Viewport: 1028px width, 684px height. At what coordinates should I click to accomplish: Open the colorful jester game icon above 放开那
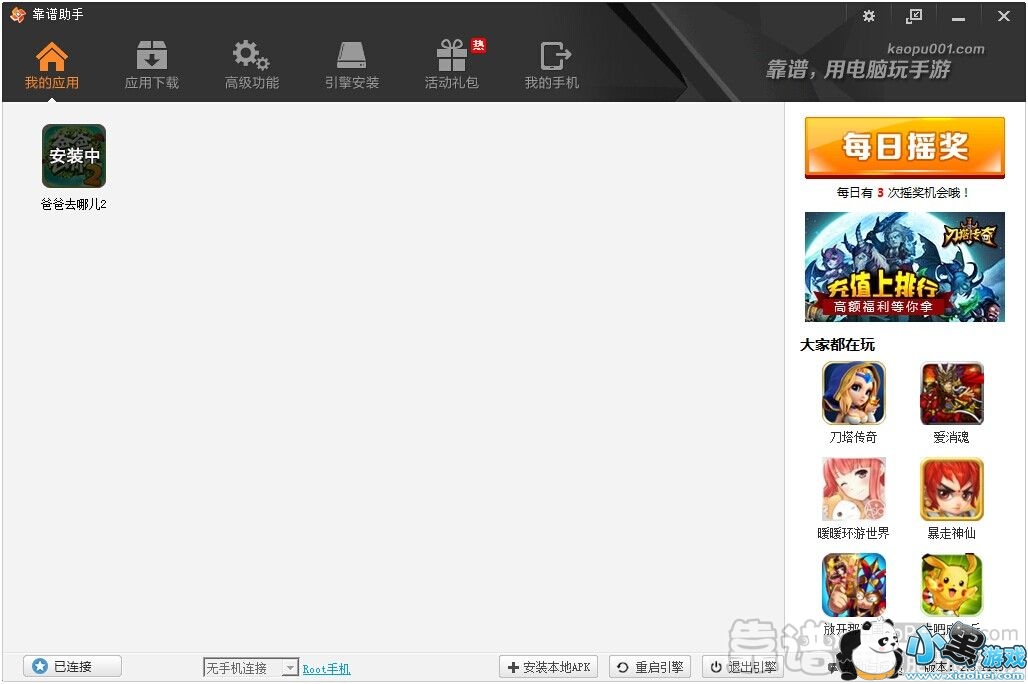click(854, 585)
